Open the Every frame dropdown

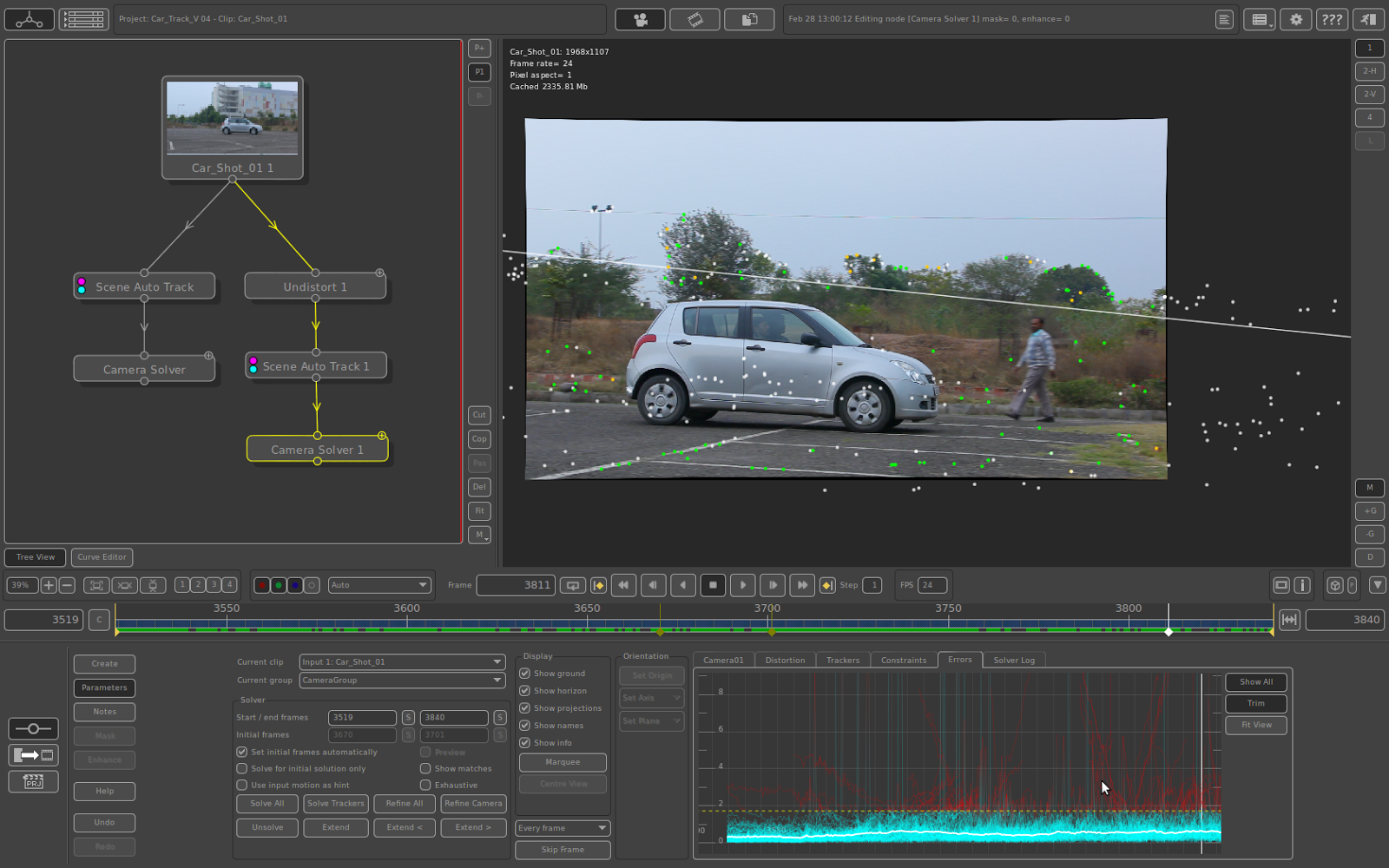[x=563, y=827]
